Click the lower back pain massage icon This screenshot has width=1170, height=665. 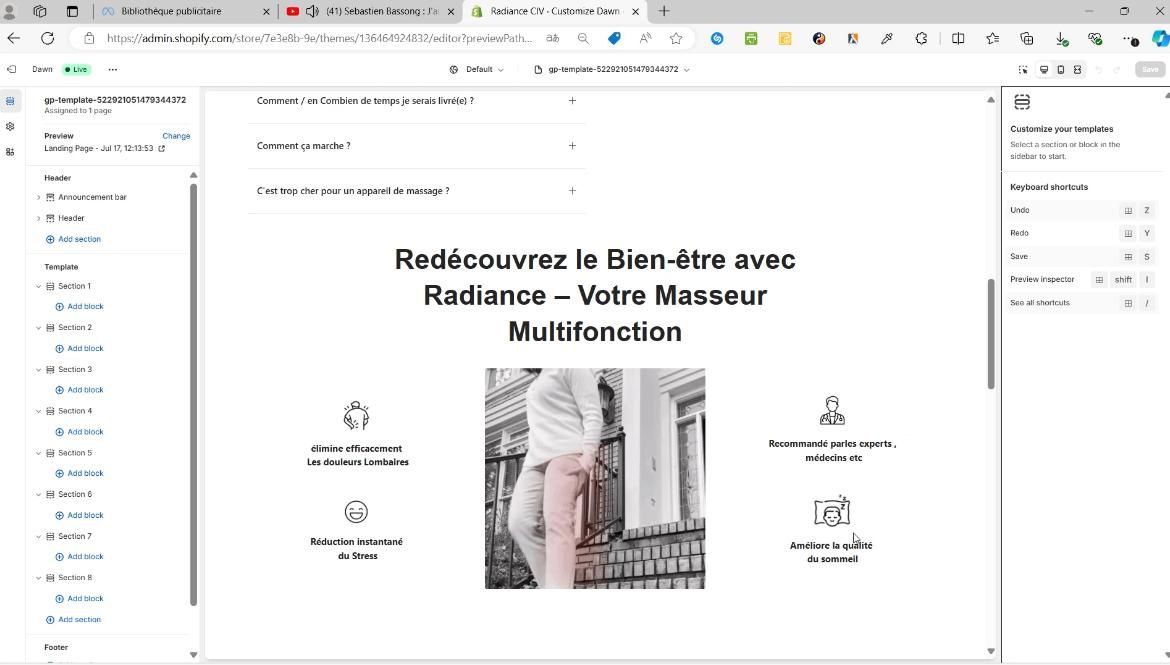(x=356, y=416)
